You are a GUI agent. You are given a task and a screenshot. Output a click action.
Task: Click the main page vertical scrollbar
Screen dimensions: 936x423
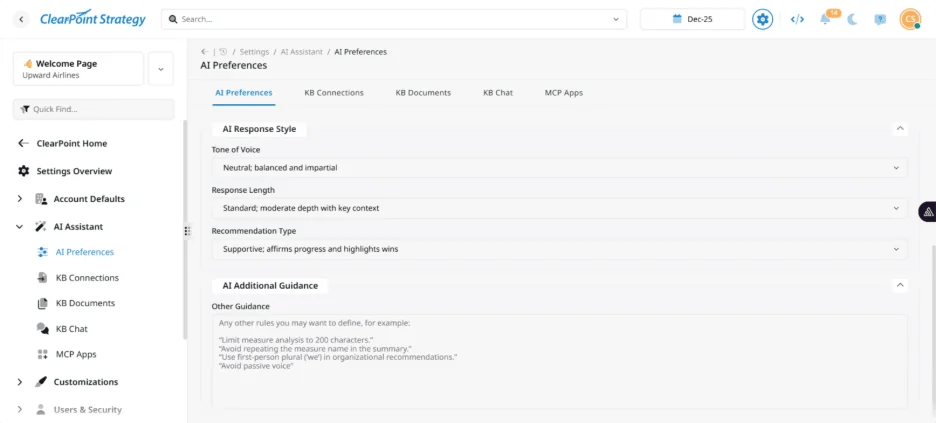[933, 327]
